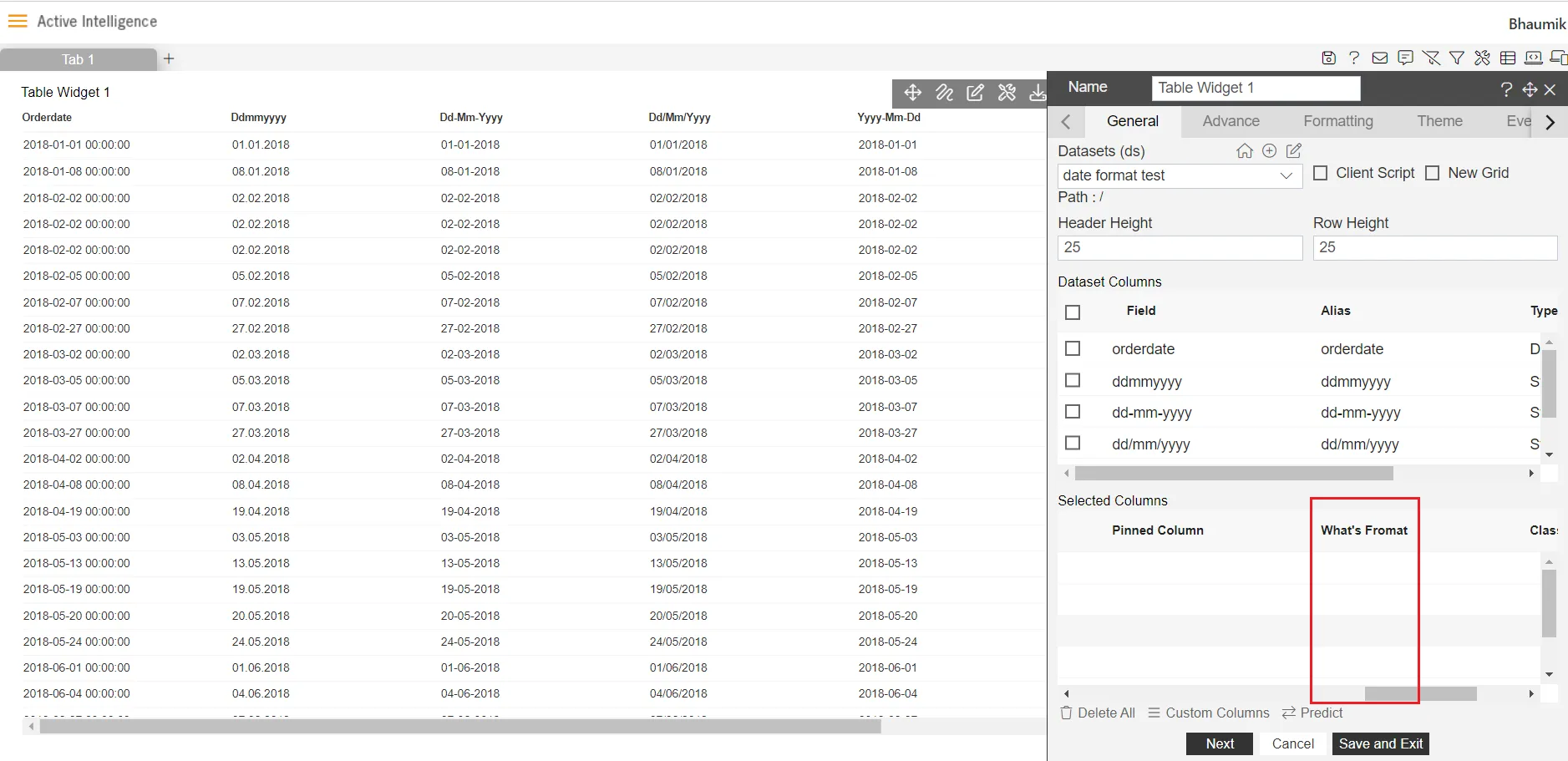Add a new tab with the plus icon
Screen dimensions: 1568x761
tap(169, 58)
